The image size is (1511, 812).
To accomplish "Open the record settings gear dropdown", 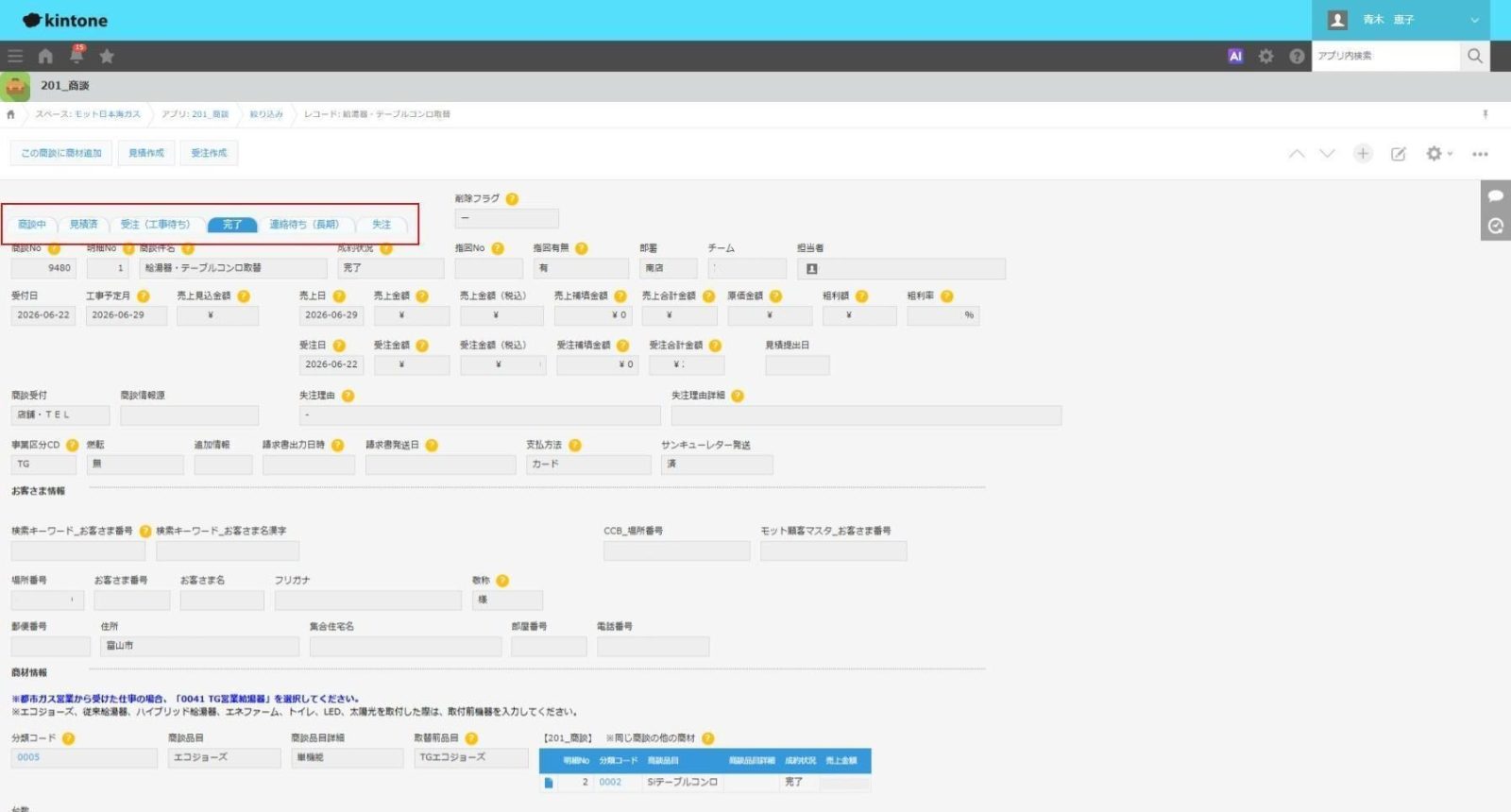I will 1439,153.
